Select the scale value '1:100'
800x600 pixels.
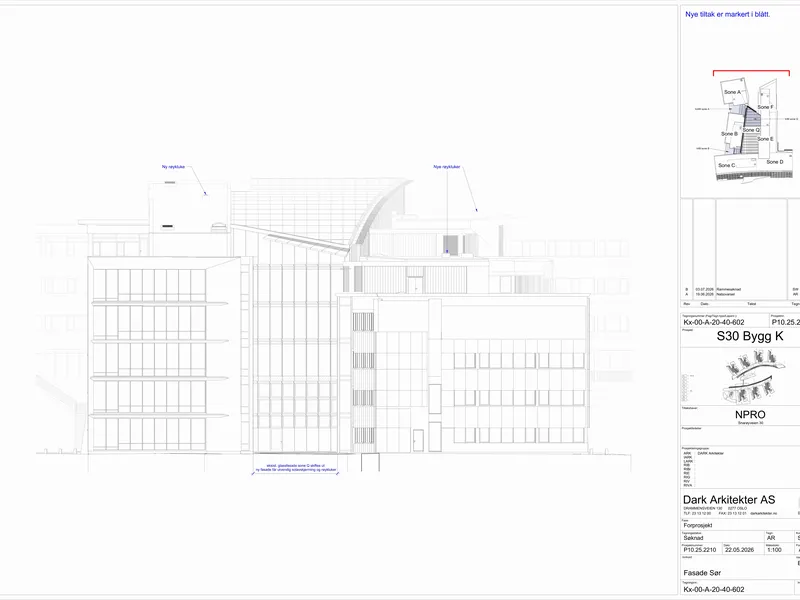coord(774,550)
